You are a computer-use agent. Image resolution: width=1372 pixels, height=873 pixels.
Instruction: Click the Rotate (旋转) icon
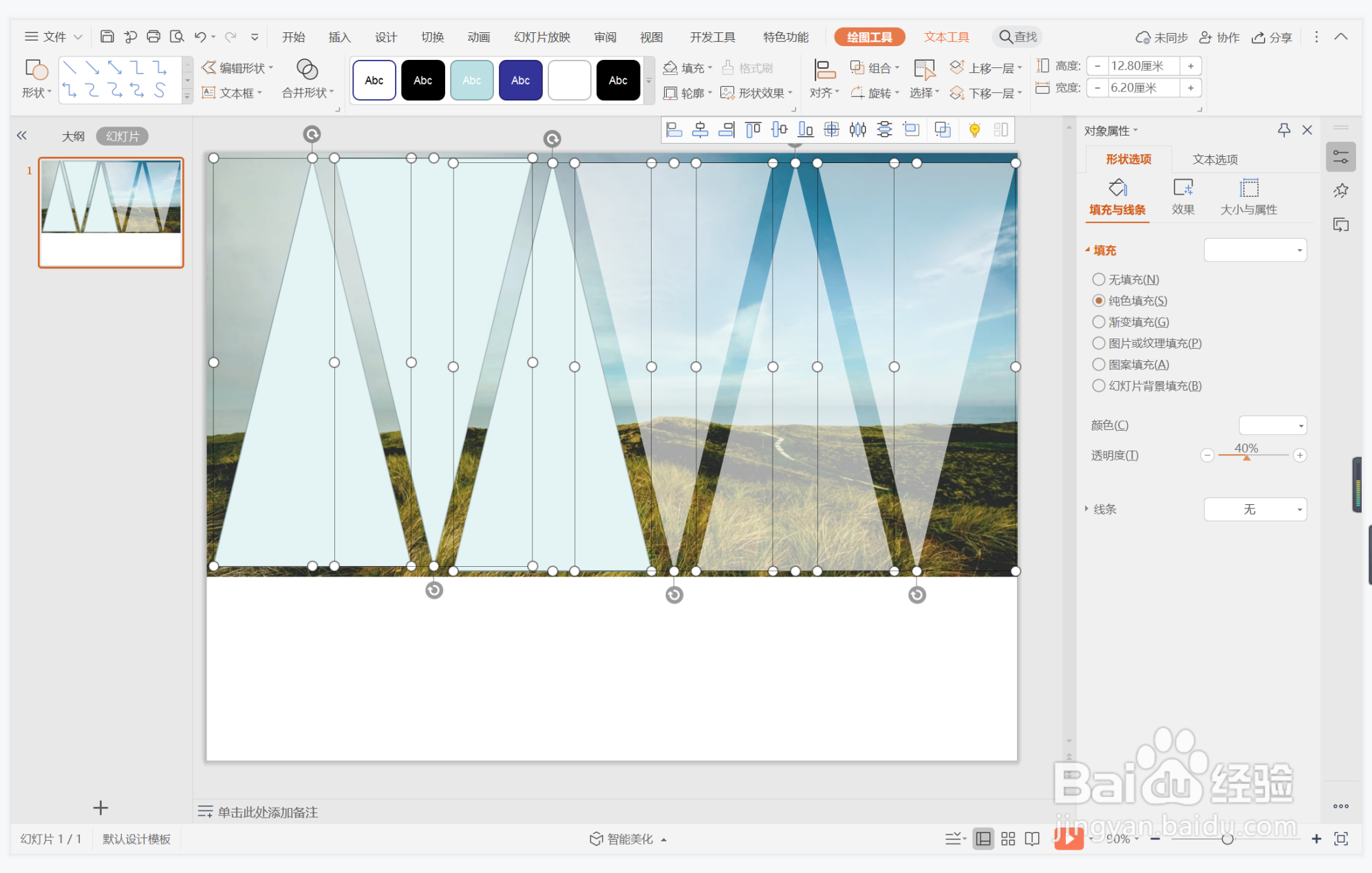(x=857, y=93)
